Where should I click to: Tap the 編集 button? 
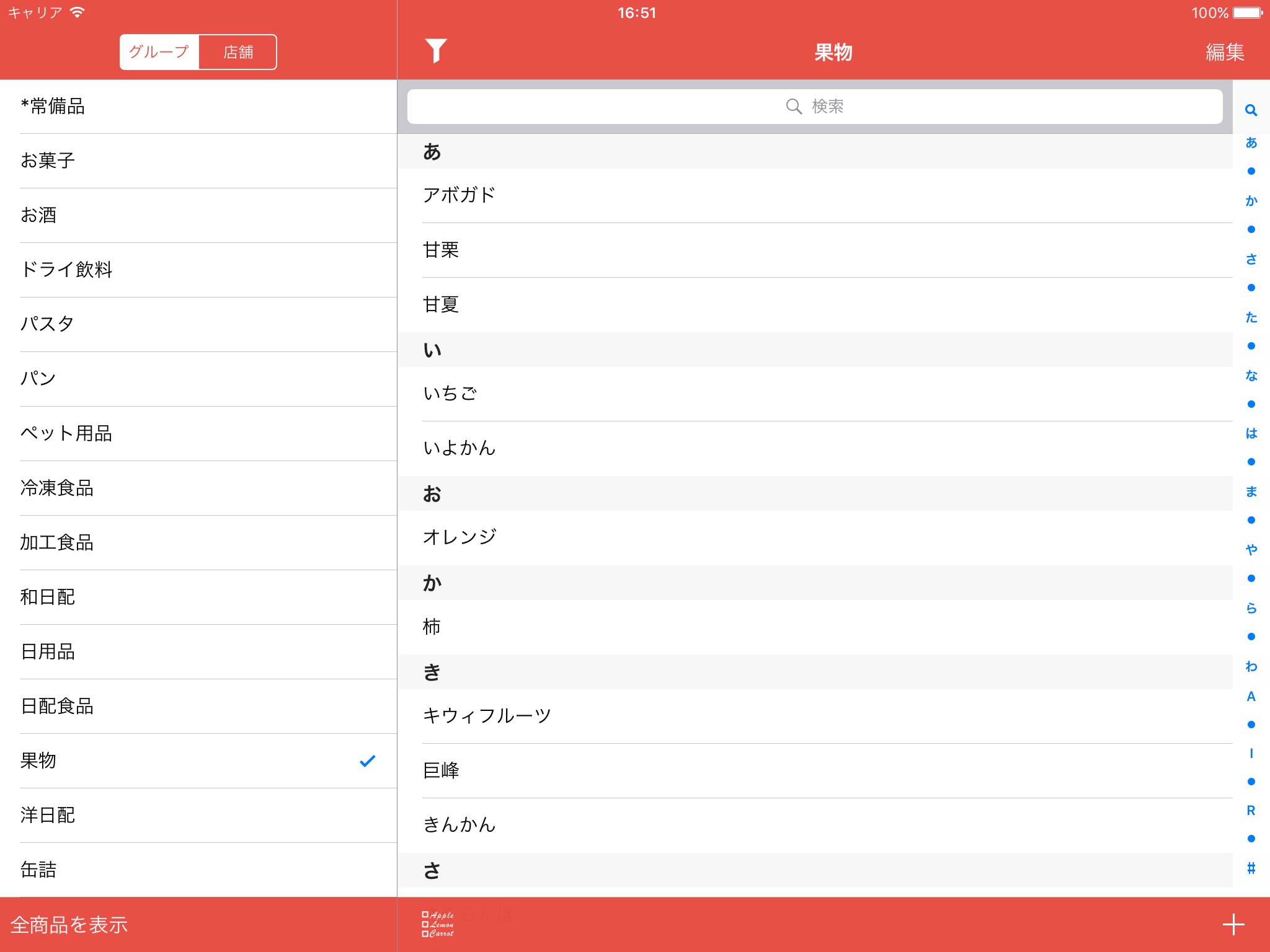(x=1224, y=52)
